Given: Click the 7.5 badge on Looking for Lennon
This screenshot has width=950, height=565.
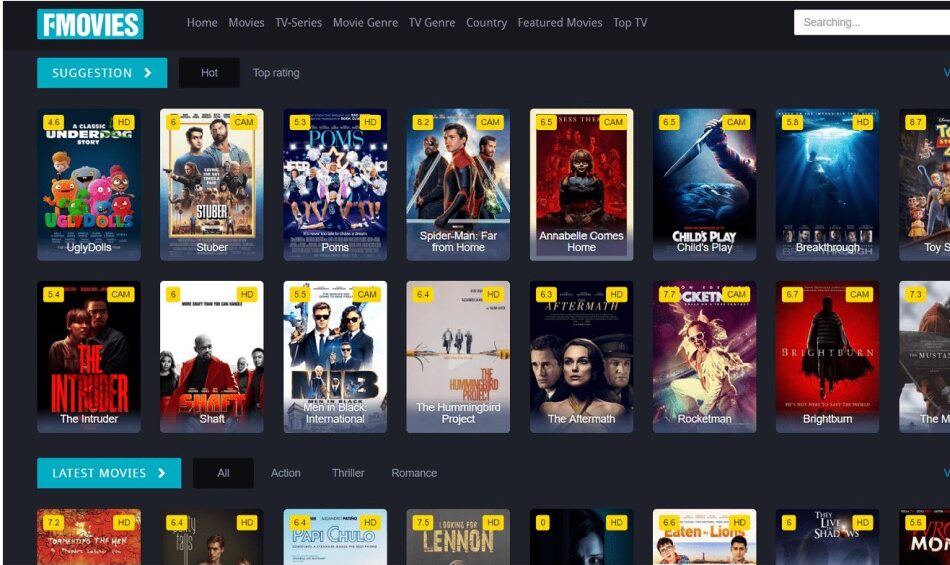Looking at the screenshot, I should 423,523.
